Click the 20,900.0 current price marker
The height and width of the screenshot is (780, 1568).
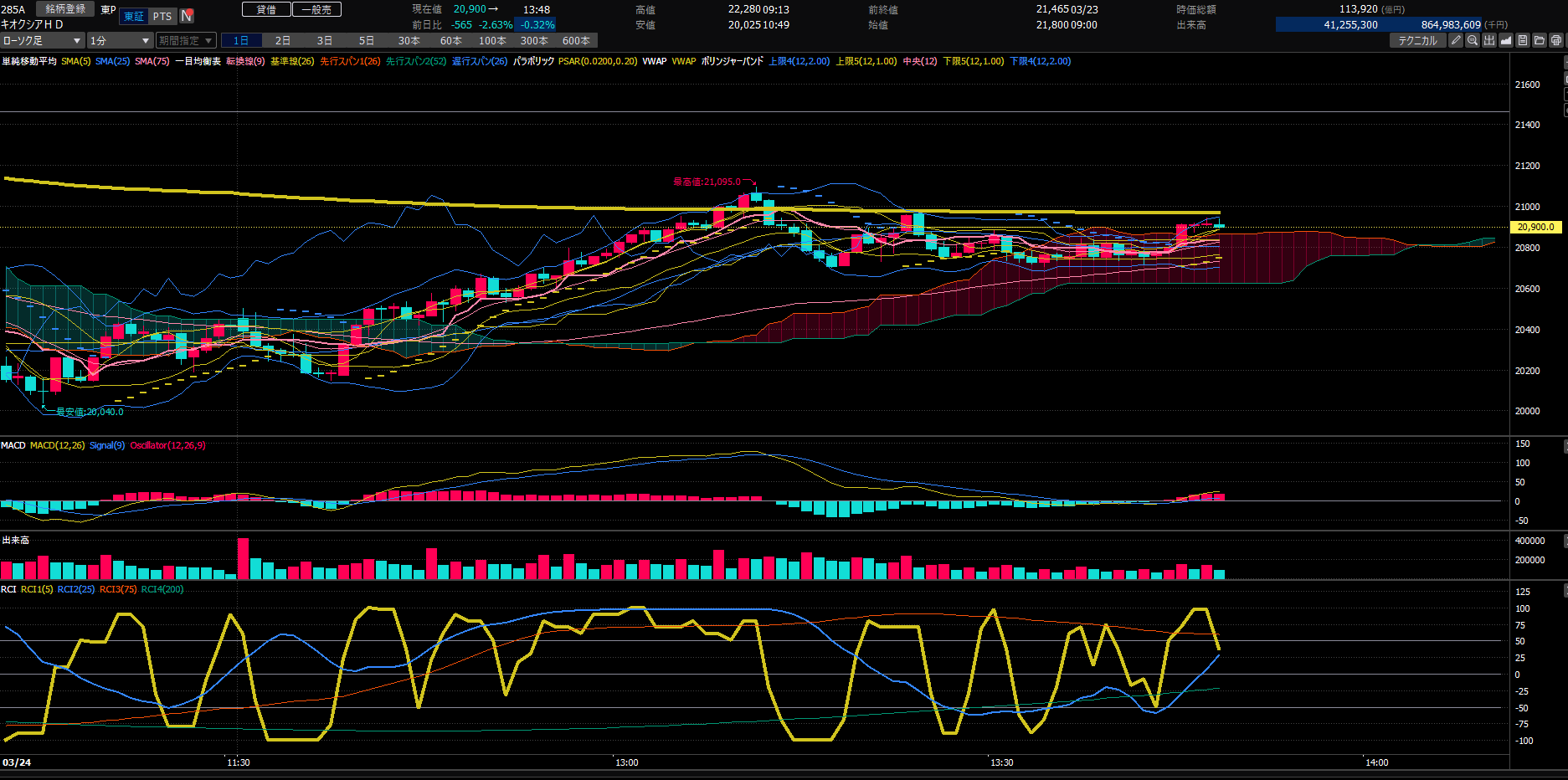(x=1535, y=227)
